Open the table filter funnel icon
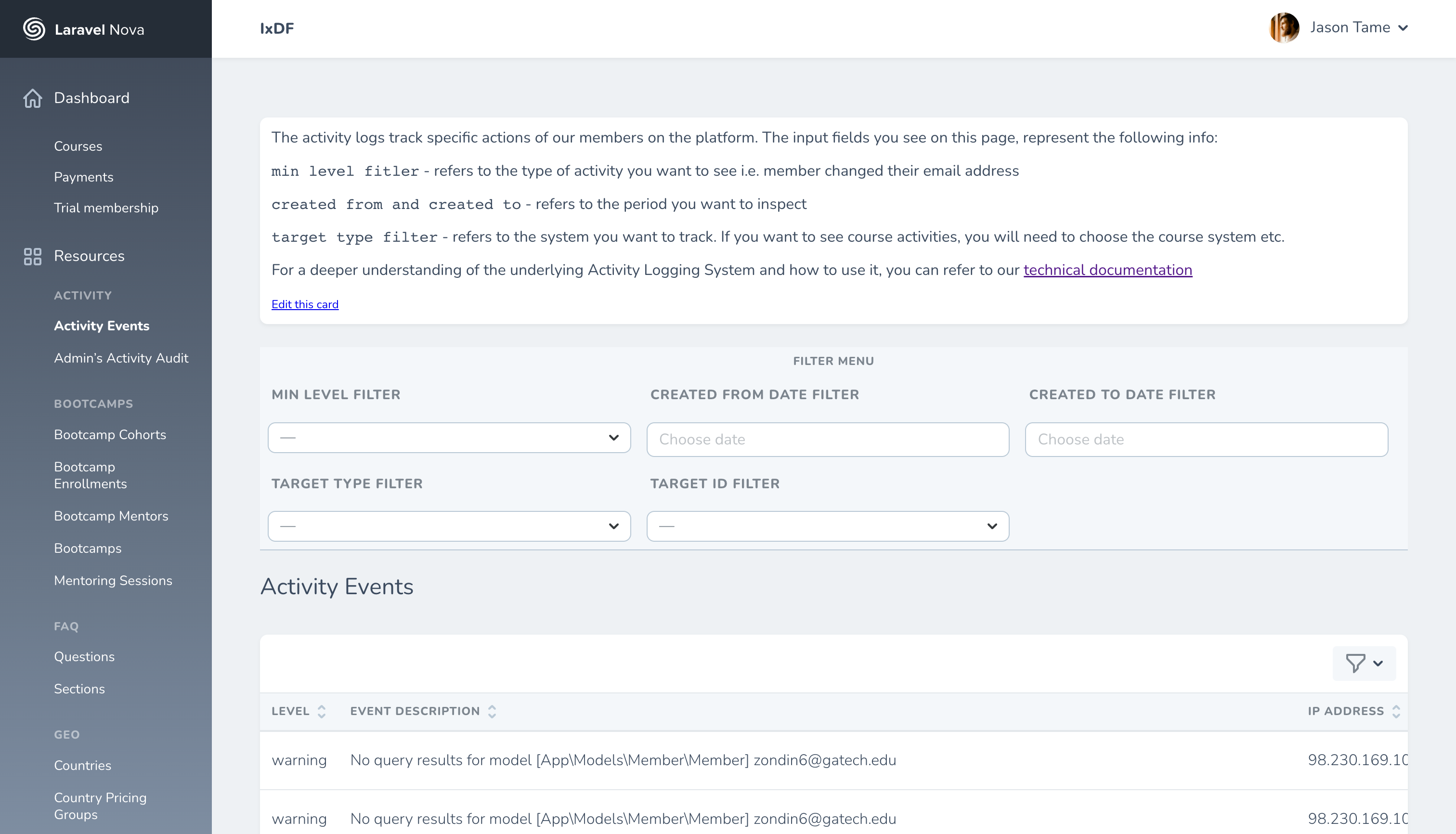This screenshot has width=1456, height=834. [1355, 664]
